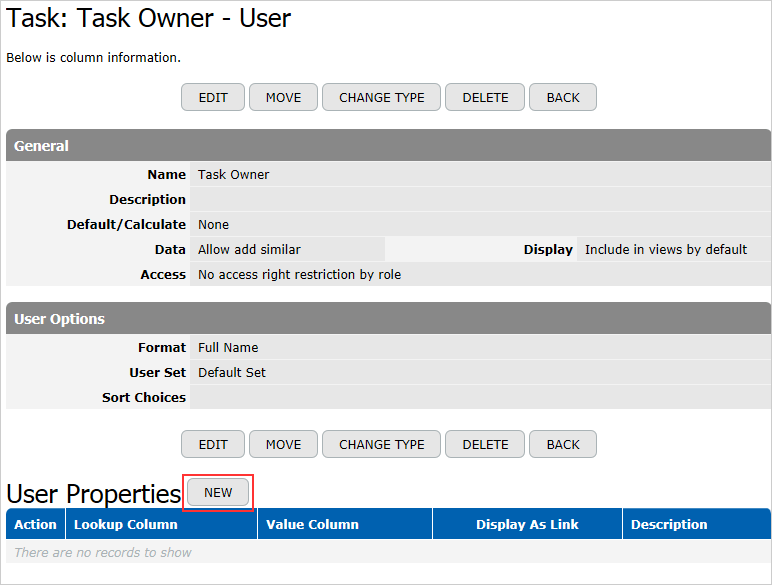Click the Display label

point(548,250)
